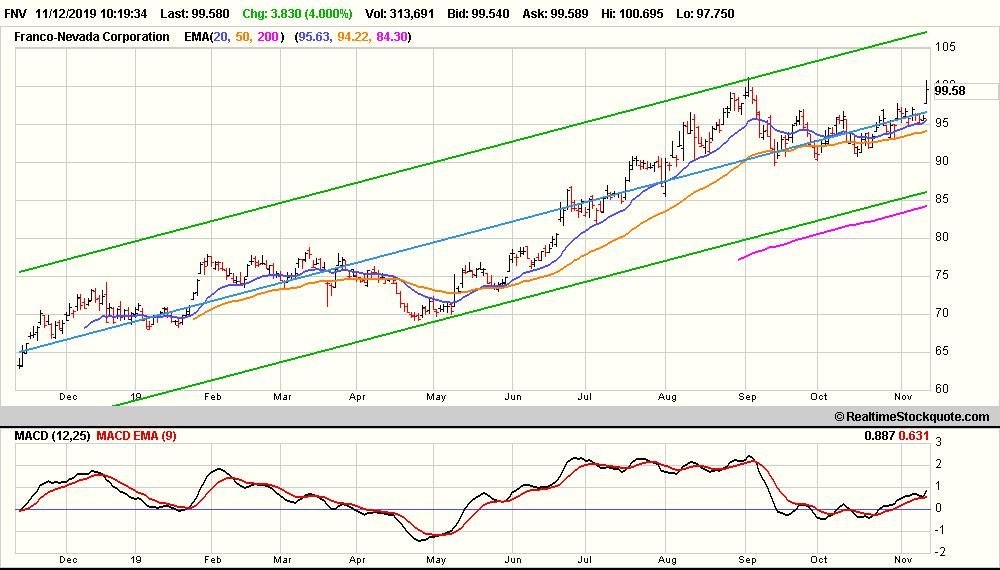The width and height of the screenshot is (1000, 570).
Task: Click Nov on the price chart date axis
Action: point(902,397)
